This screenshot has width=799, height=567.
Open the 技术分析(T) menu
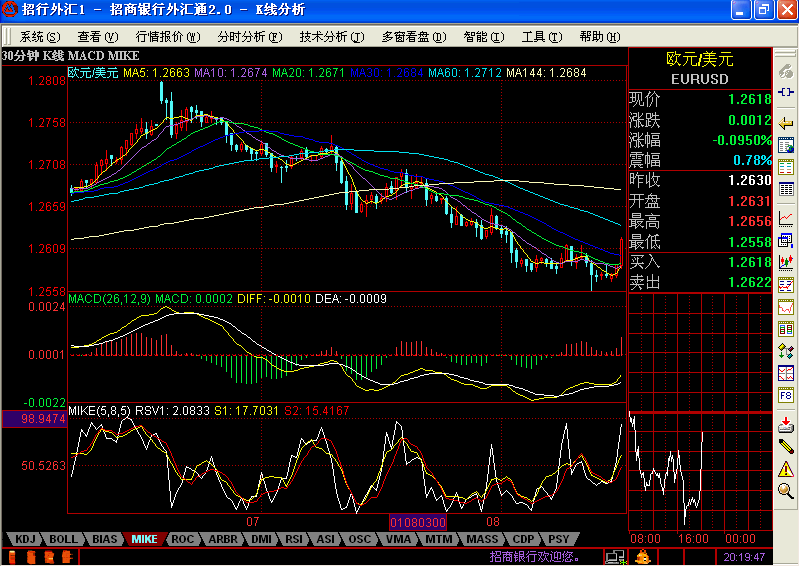(332, 37)
